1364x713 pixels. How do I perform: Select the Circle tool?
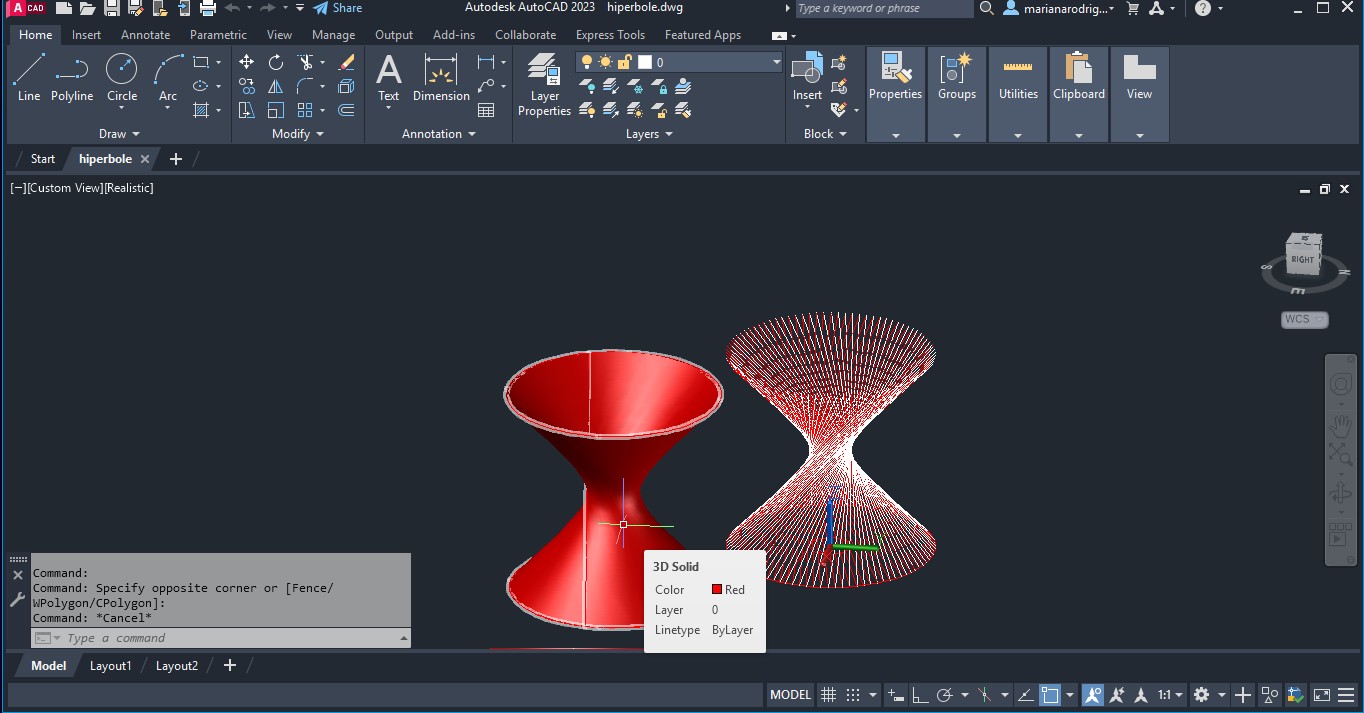point(122,78)
